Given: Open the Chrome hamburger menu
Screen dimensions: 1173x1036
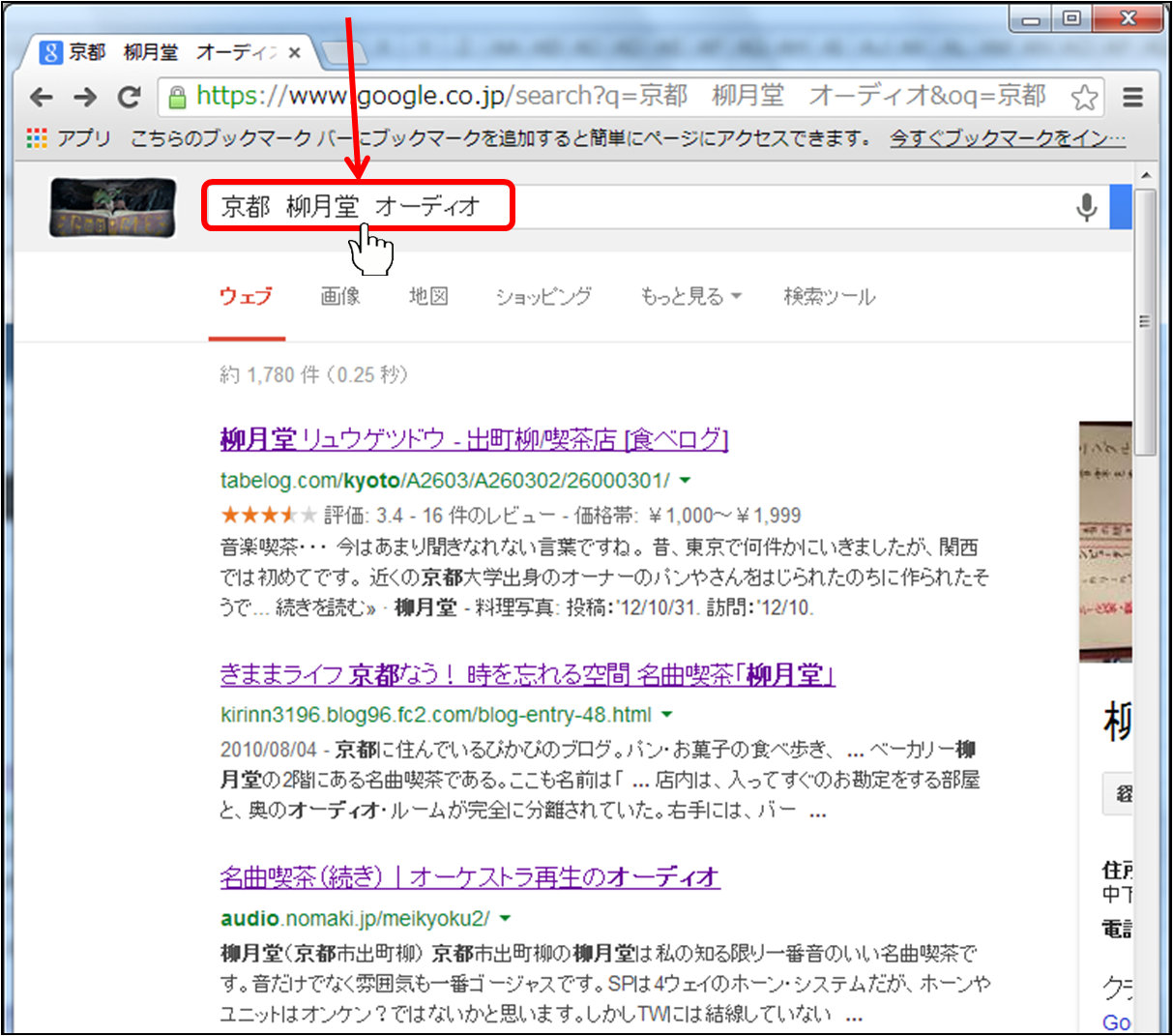Looking at the screenshot, I should [x=1132, y=97].
